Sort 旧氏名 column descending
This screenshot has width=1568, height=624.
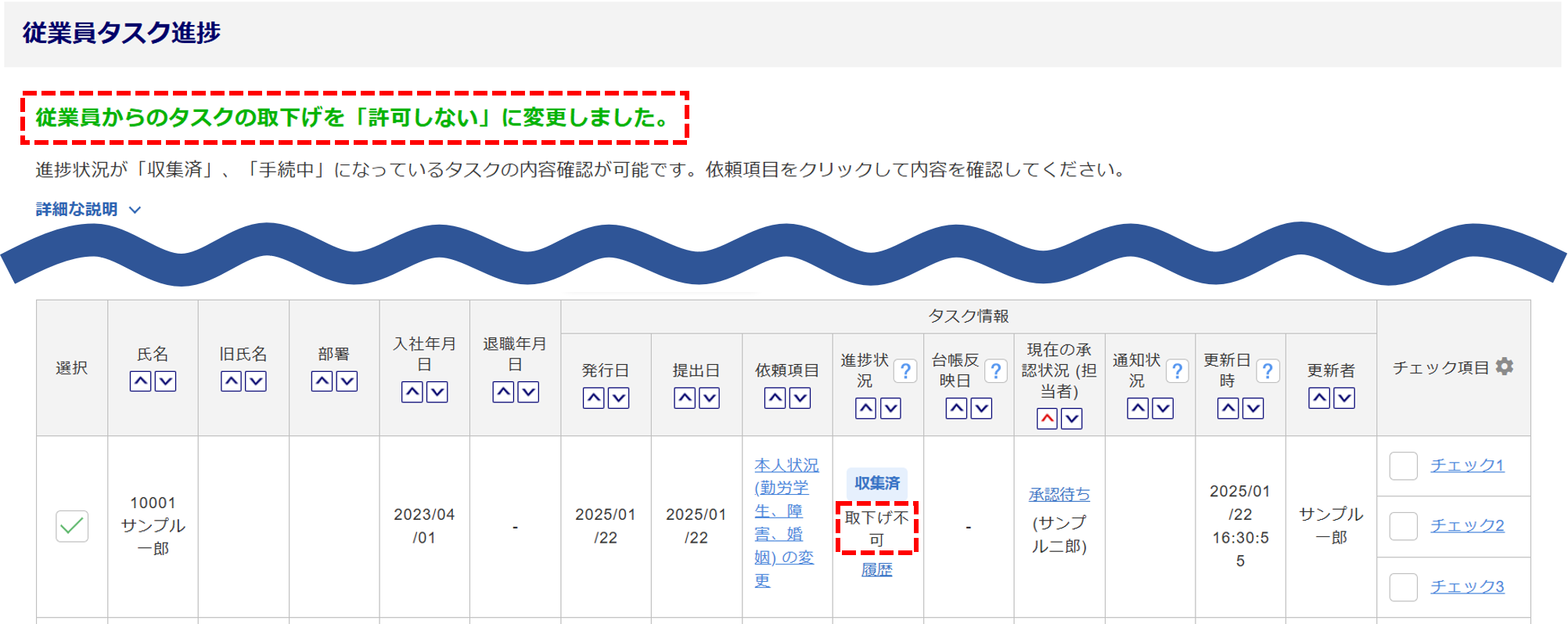257,381
